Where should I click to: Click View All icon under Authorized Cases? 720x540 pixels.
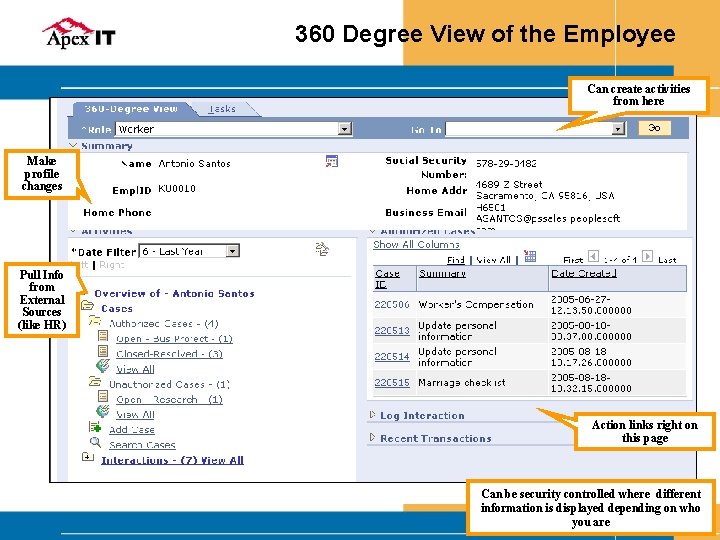(x=103, y=366)
